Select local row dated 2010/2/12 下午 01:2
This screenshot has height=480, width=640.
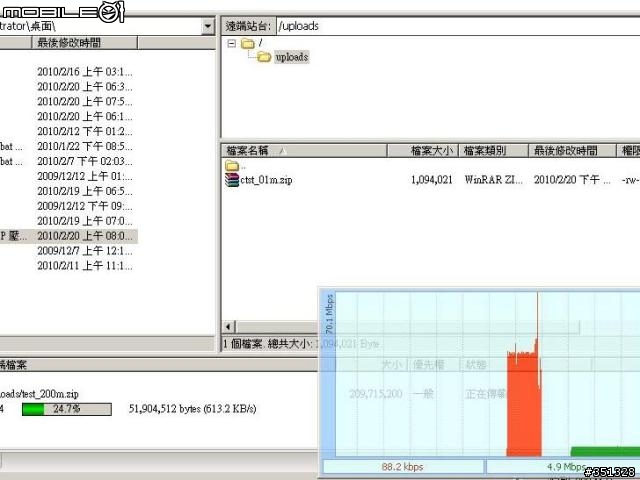[x=85, y=131]
